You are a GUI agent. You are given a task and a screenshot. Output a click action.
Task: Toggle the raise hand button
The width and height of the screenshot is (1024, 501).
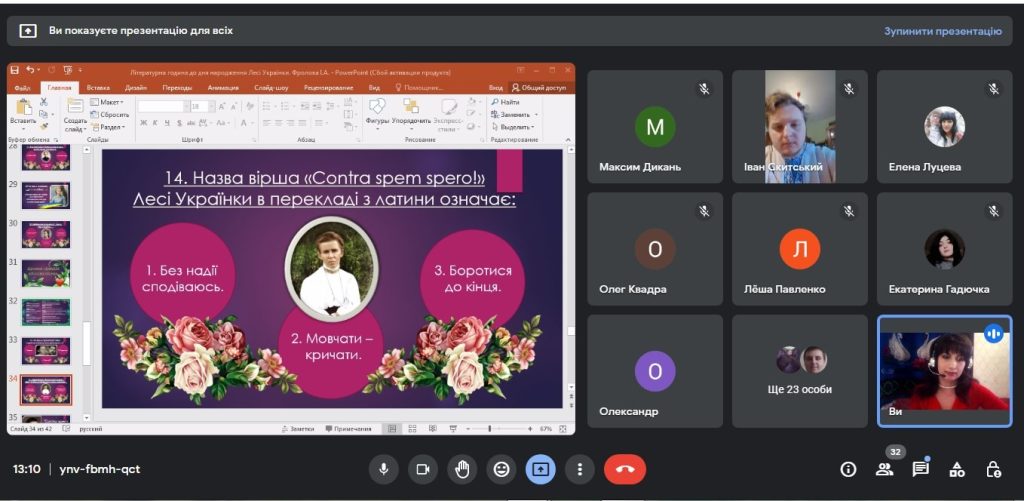click(x=462, y=469)
